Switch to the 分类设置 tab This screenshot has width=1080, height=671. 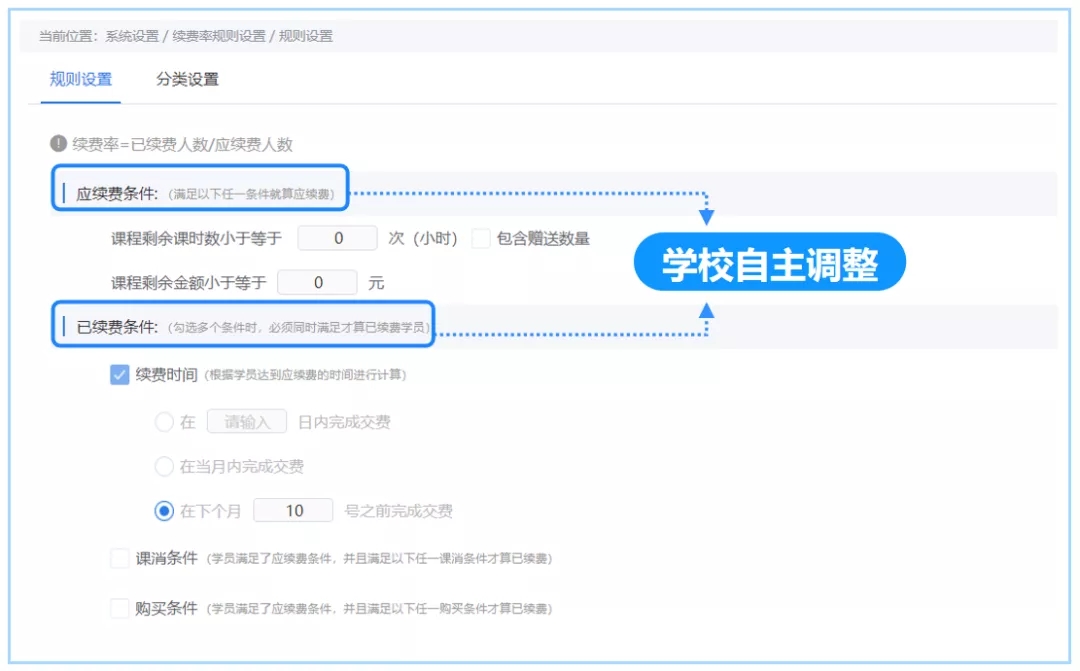click(x=187, y=80)
